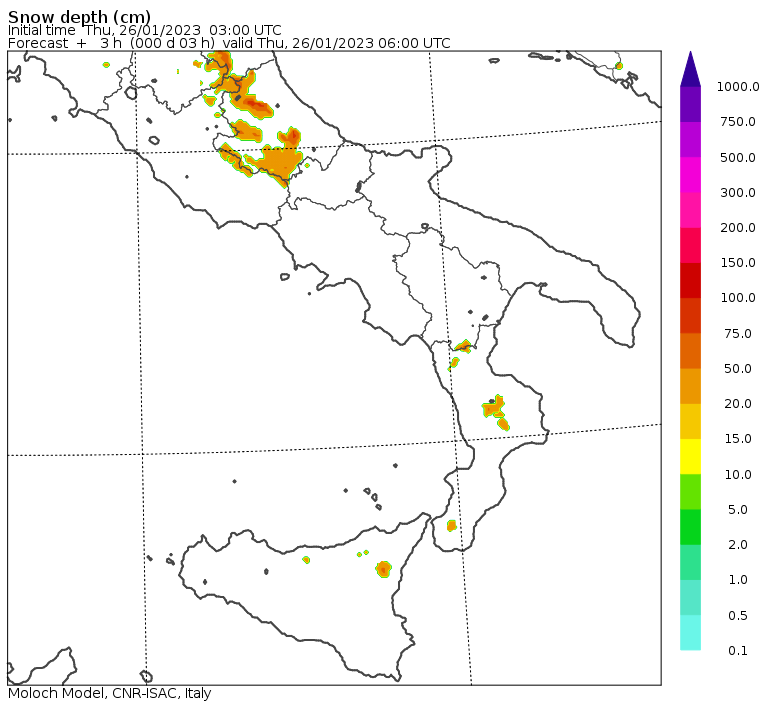Image resolution: width=760 pixels, height=707 pixels.
Task: Click the amber 20–50 cm legend band
Action: (x=690, y=386)
